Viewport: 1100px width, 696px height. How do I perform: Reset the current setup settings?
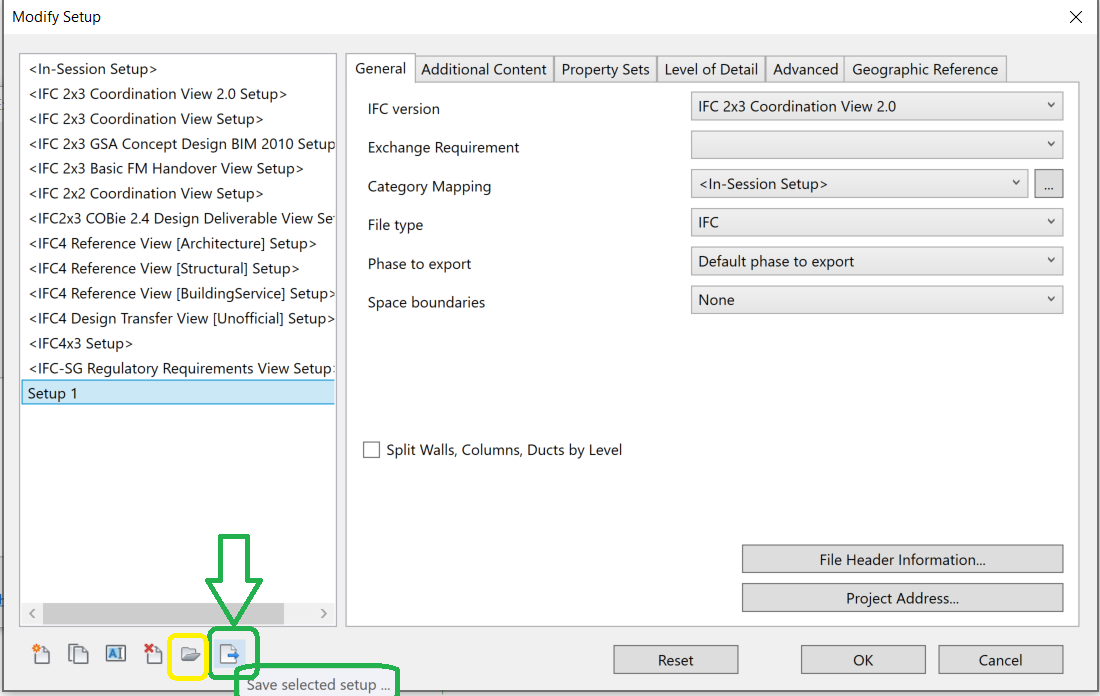(x=675, y=659)
